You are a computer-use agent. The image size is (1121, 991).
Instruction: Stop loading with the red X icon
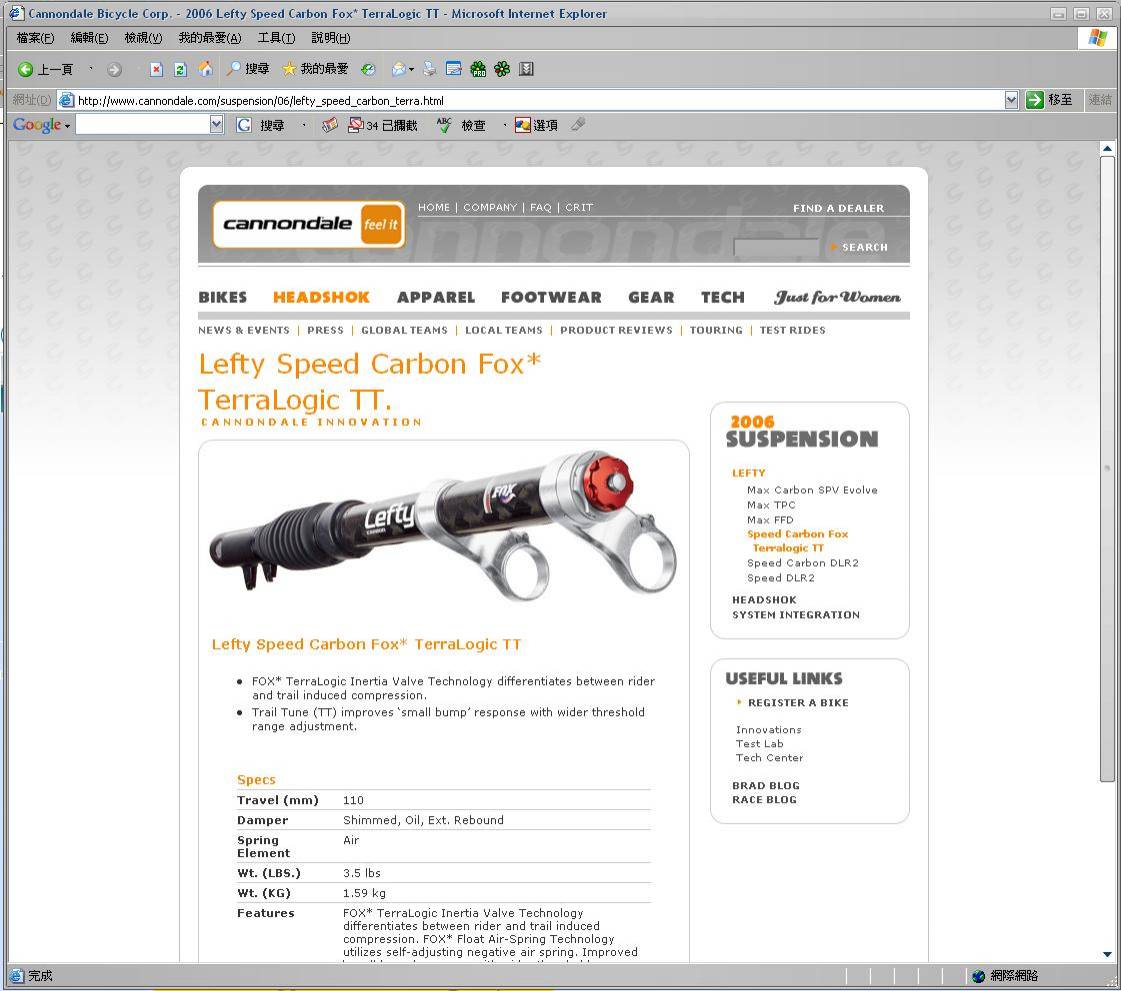156,69
